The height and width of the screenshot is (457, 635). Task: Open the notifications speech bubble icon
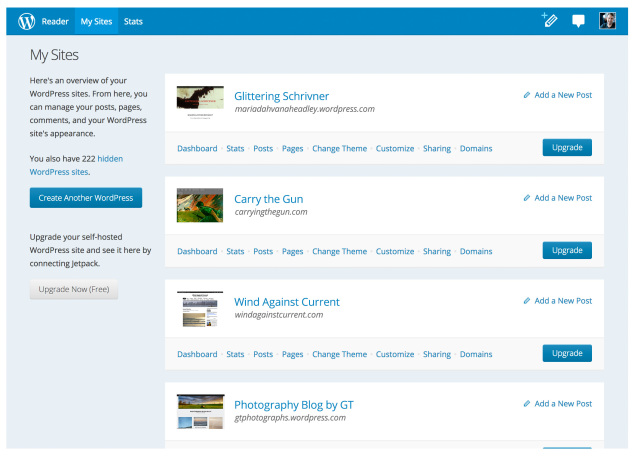click(x=578, y=21)
